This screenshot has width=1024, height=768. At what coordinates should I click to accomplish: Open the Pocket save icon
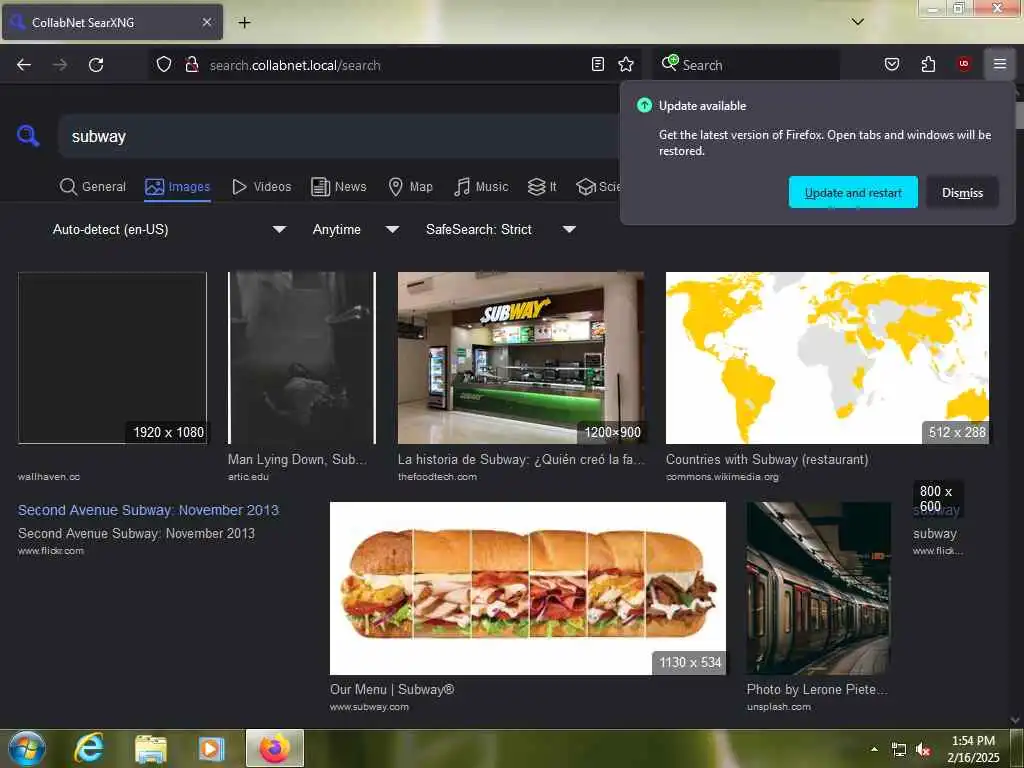point(892,64)
